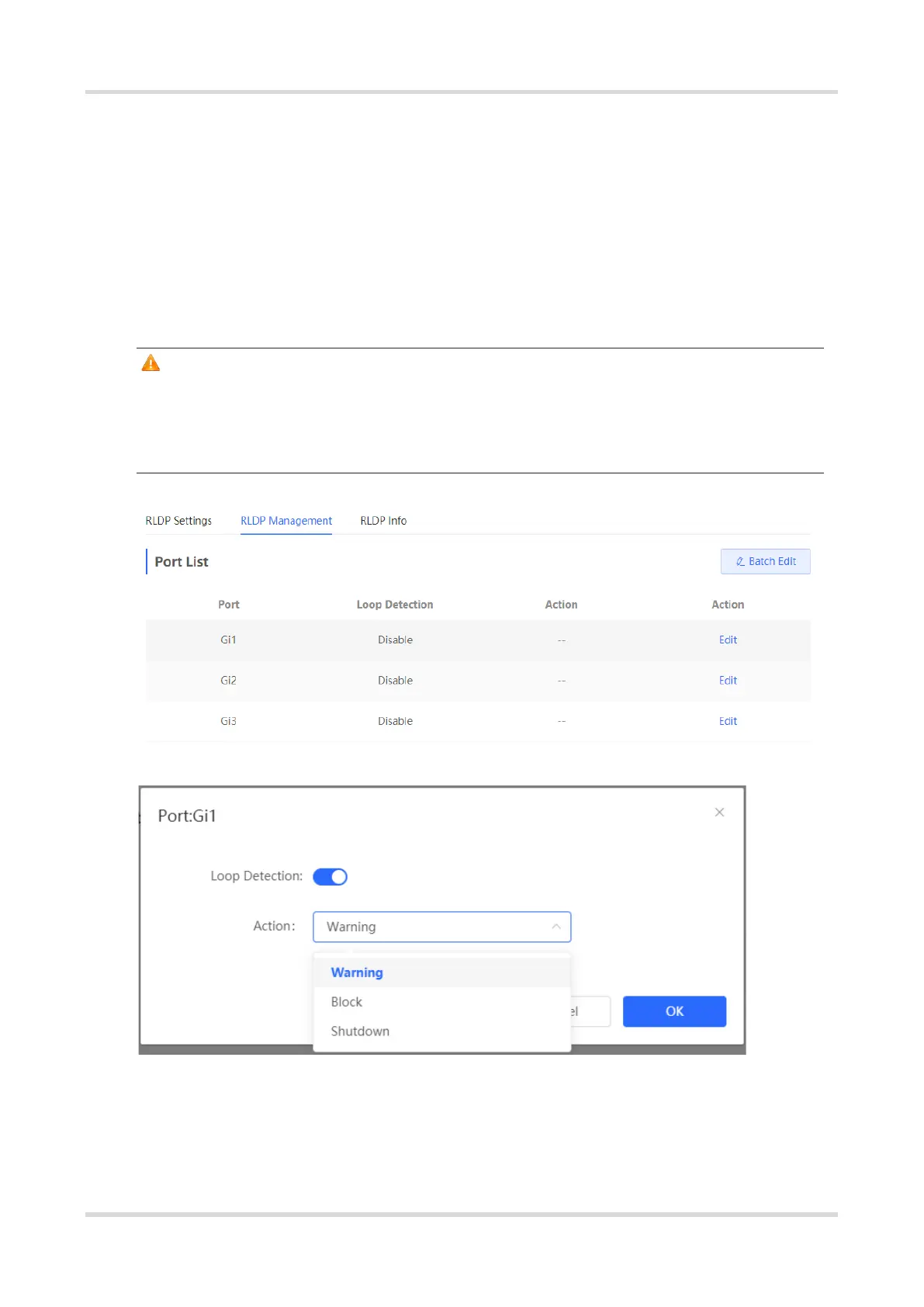This screenshot has height=1307, width=924.
Task: Click the Loop Detection column header
Action: [395, 605]
